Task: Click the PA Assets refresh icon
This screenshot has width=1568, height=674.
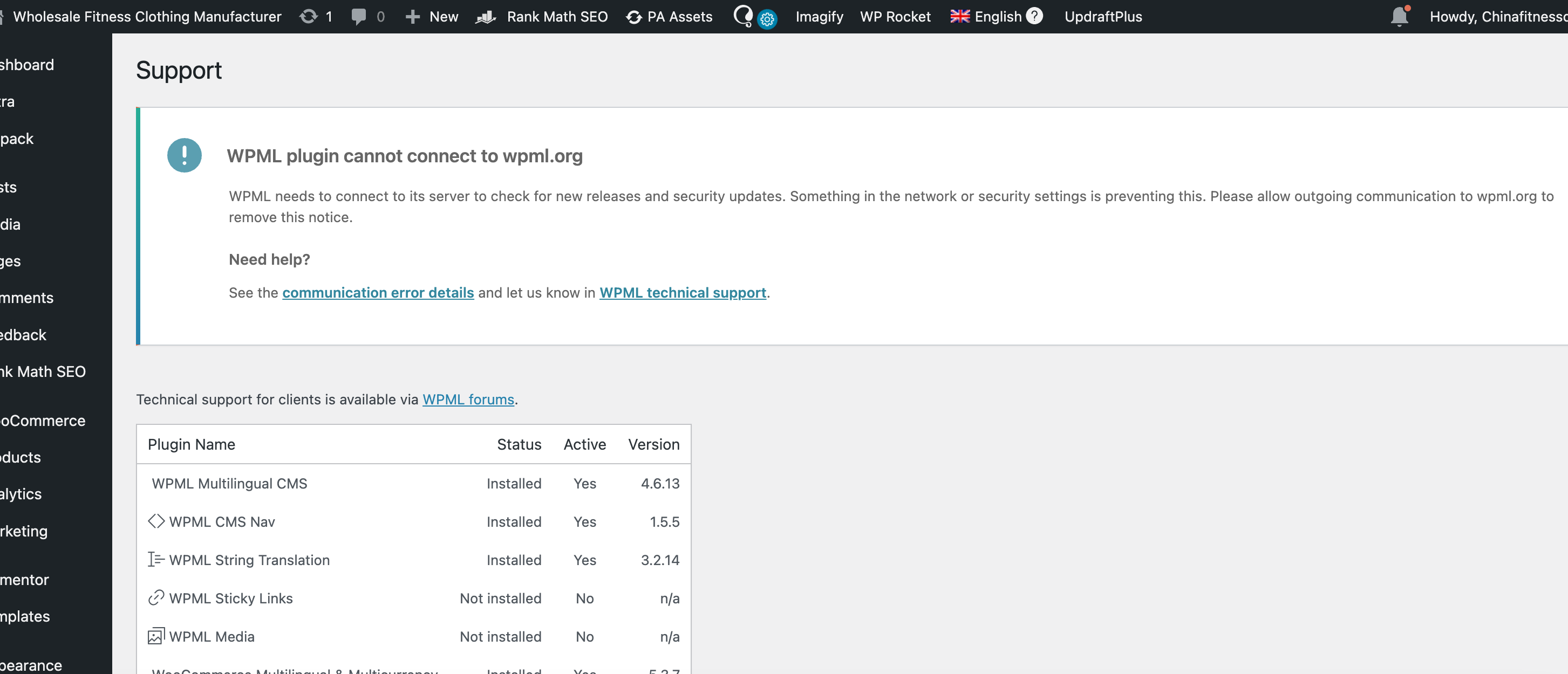Action: (x=633, y=17)
